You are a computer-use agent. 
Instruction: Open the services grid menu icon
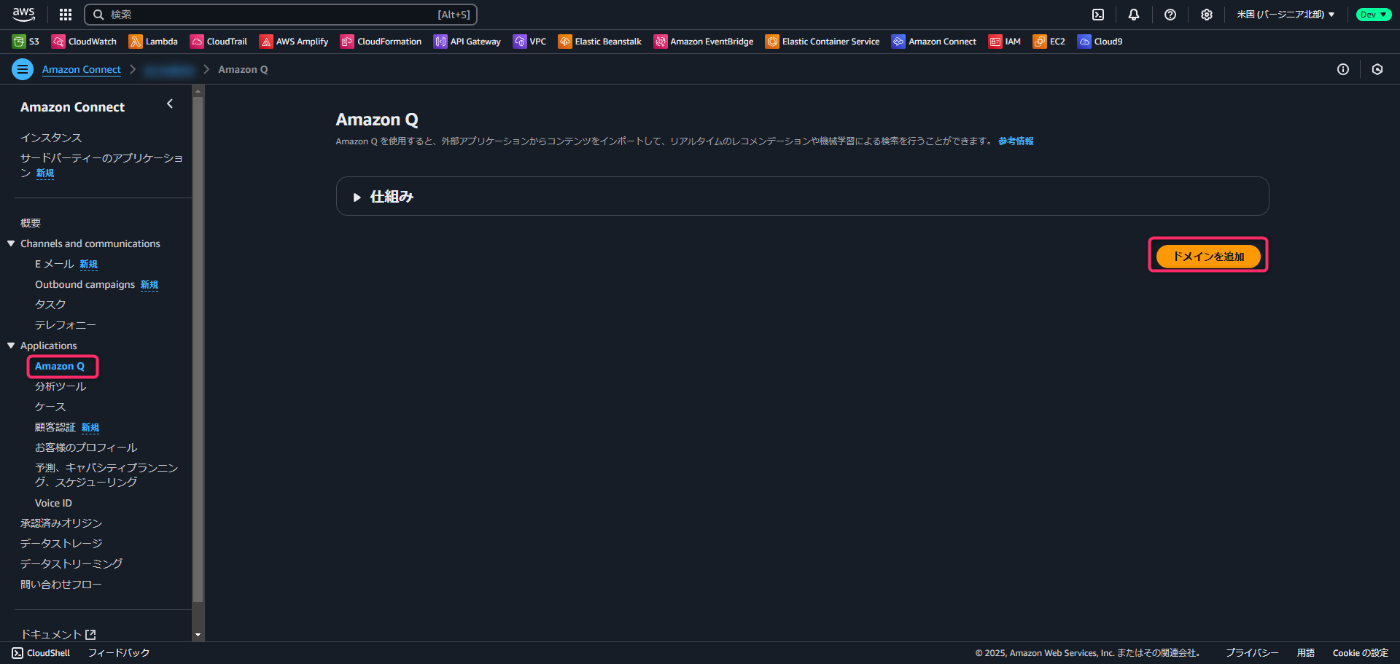[x=66, y=14]
